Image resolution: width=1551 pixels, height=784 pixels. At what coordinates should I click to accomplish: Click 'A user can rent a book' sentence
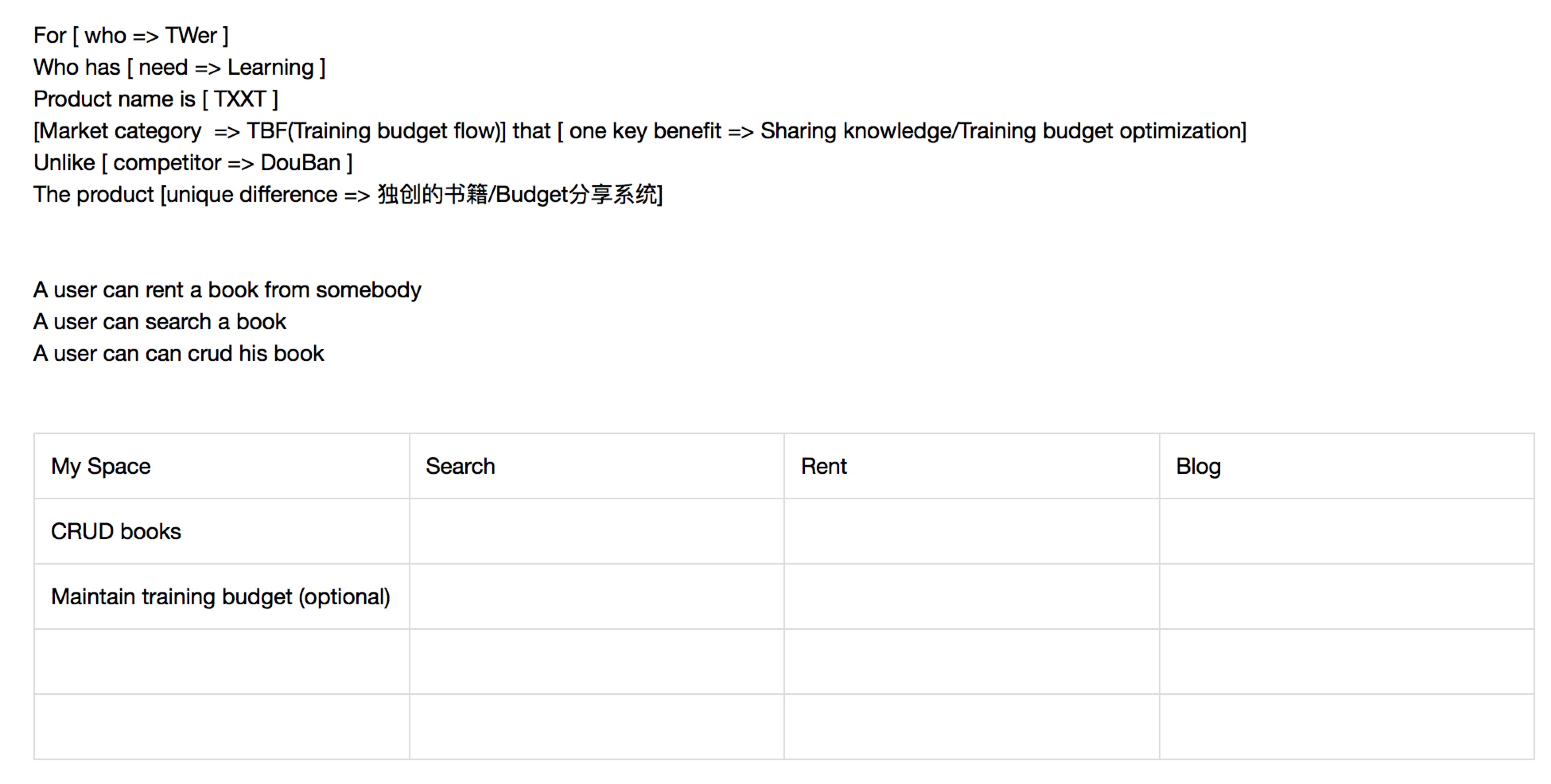point(227,290)
